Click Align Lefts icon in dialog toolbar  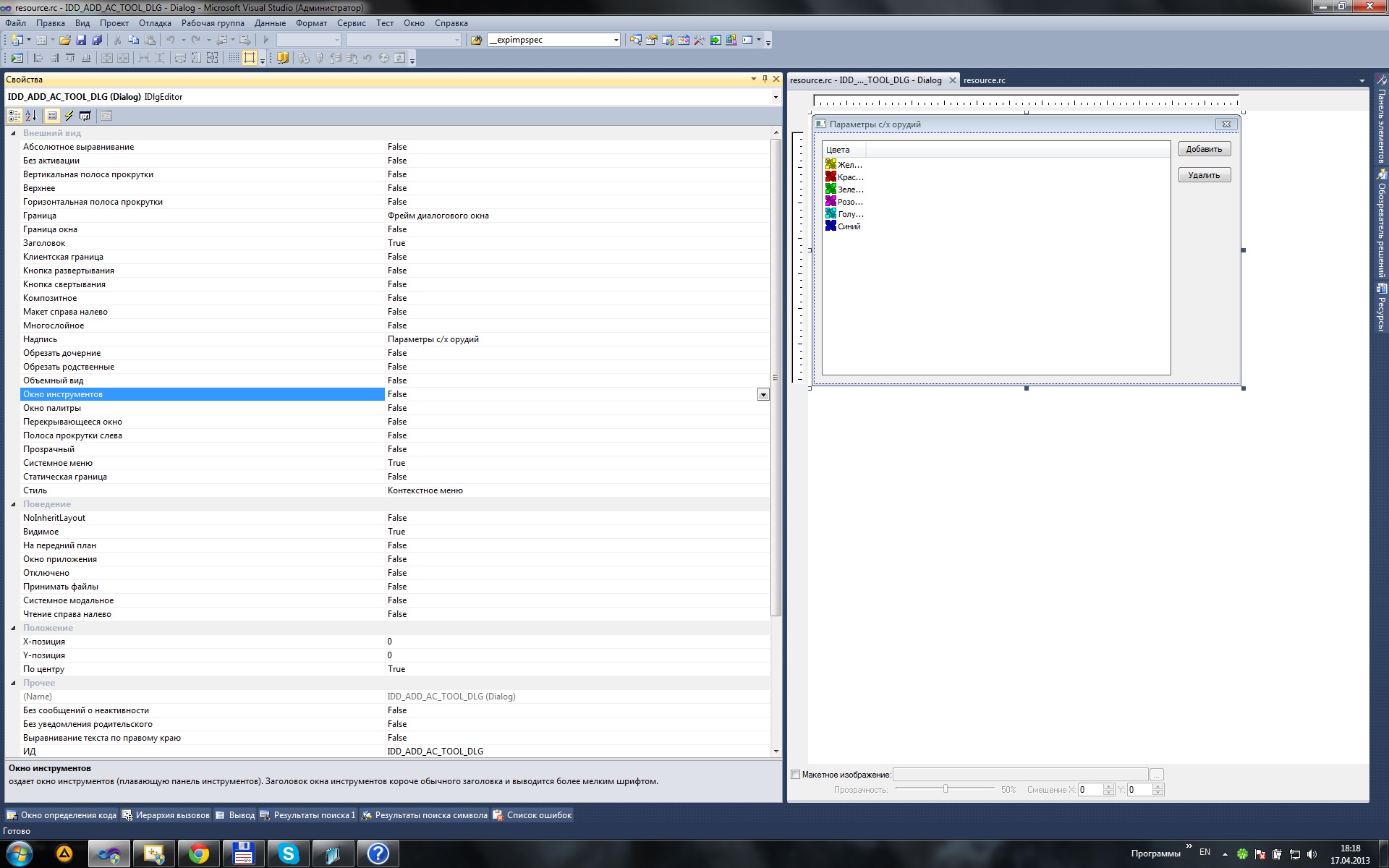(38, 58)
